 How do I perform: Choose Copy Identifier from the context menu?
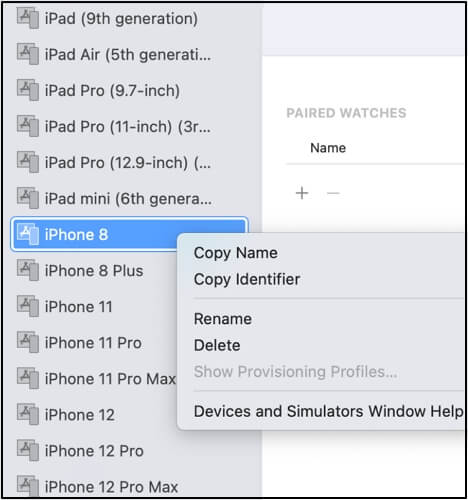pyautogui.click(x=247, y=279)
